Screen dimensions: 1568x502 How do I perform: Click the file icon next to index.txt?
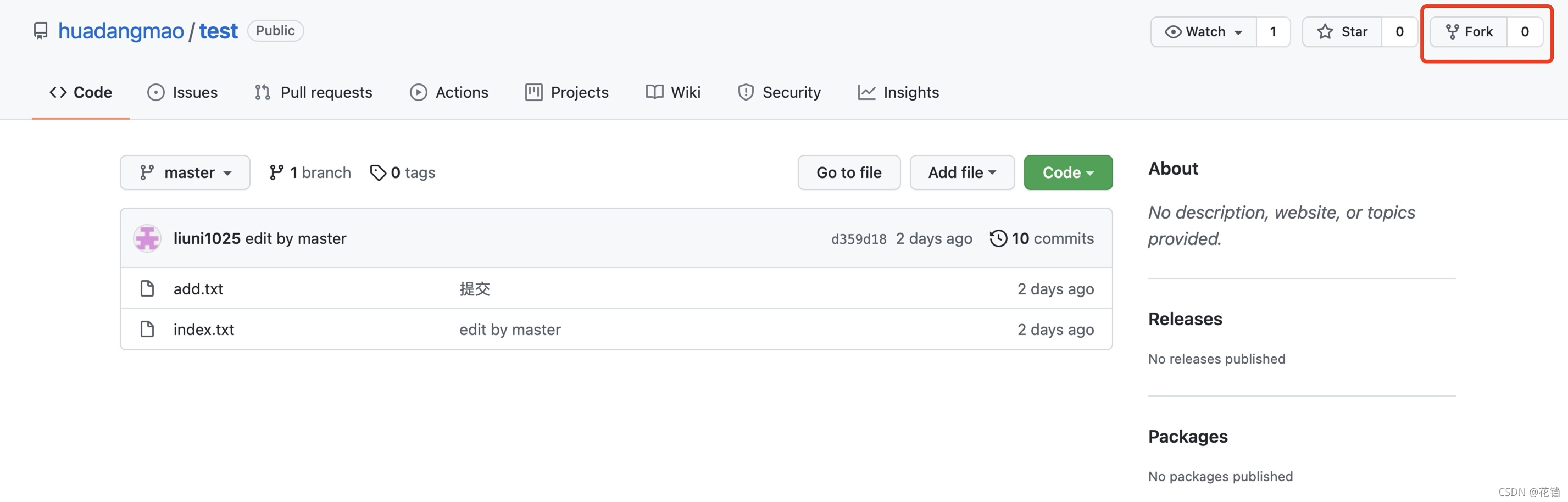147,329
